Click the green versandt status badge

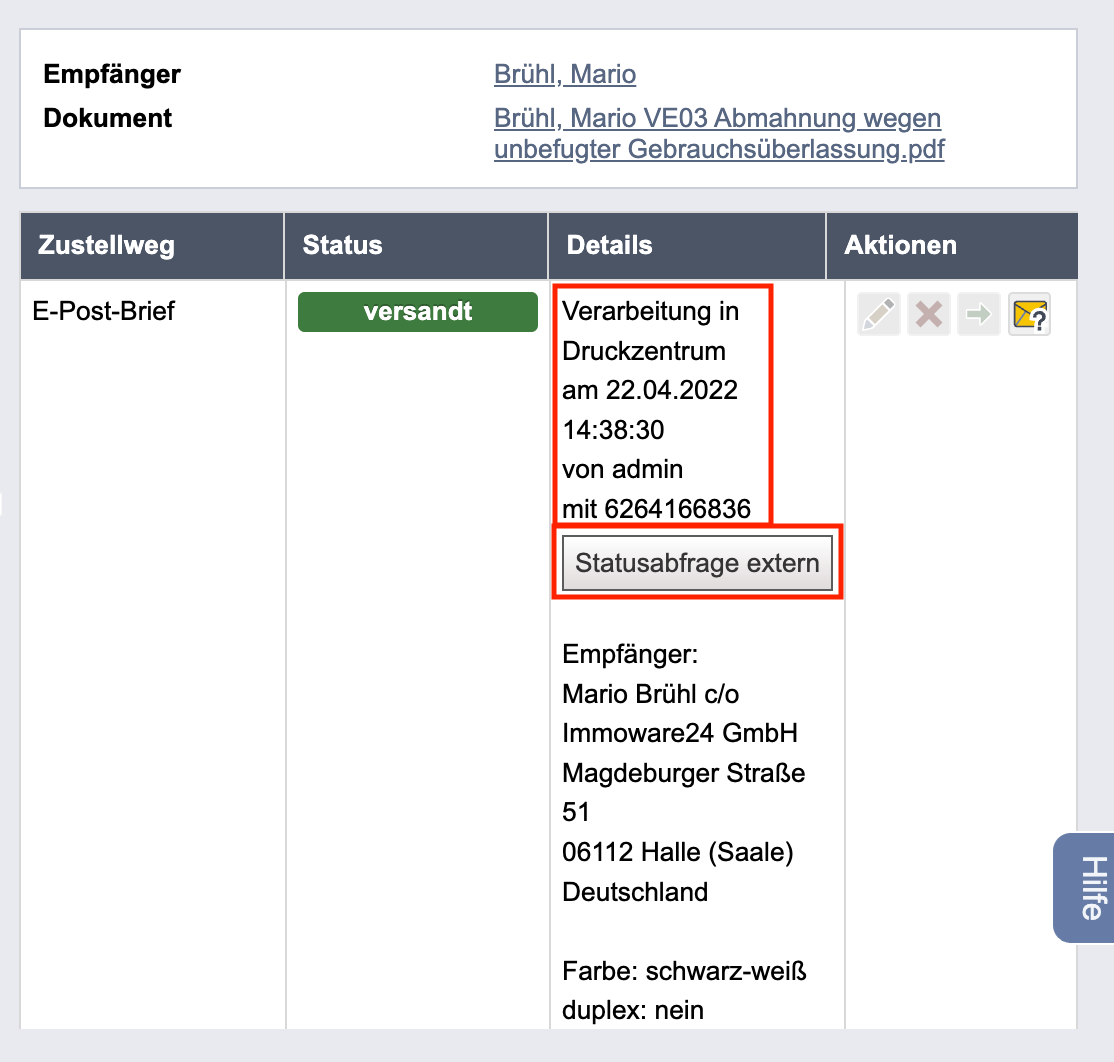[418, 312]
